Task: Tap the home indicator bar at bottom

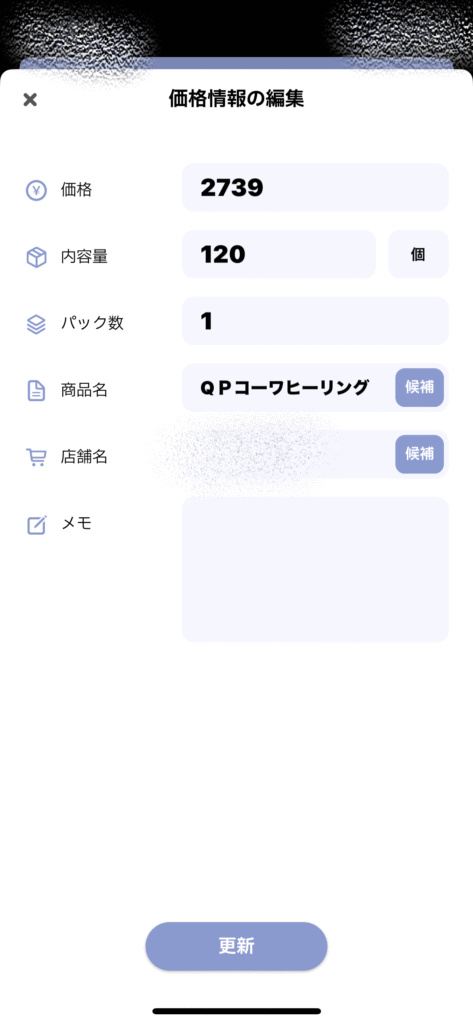Action: [236, 1011]
